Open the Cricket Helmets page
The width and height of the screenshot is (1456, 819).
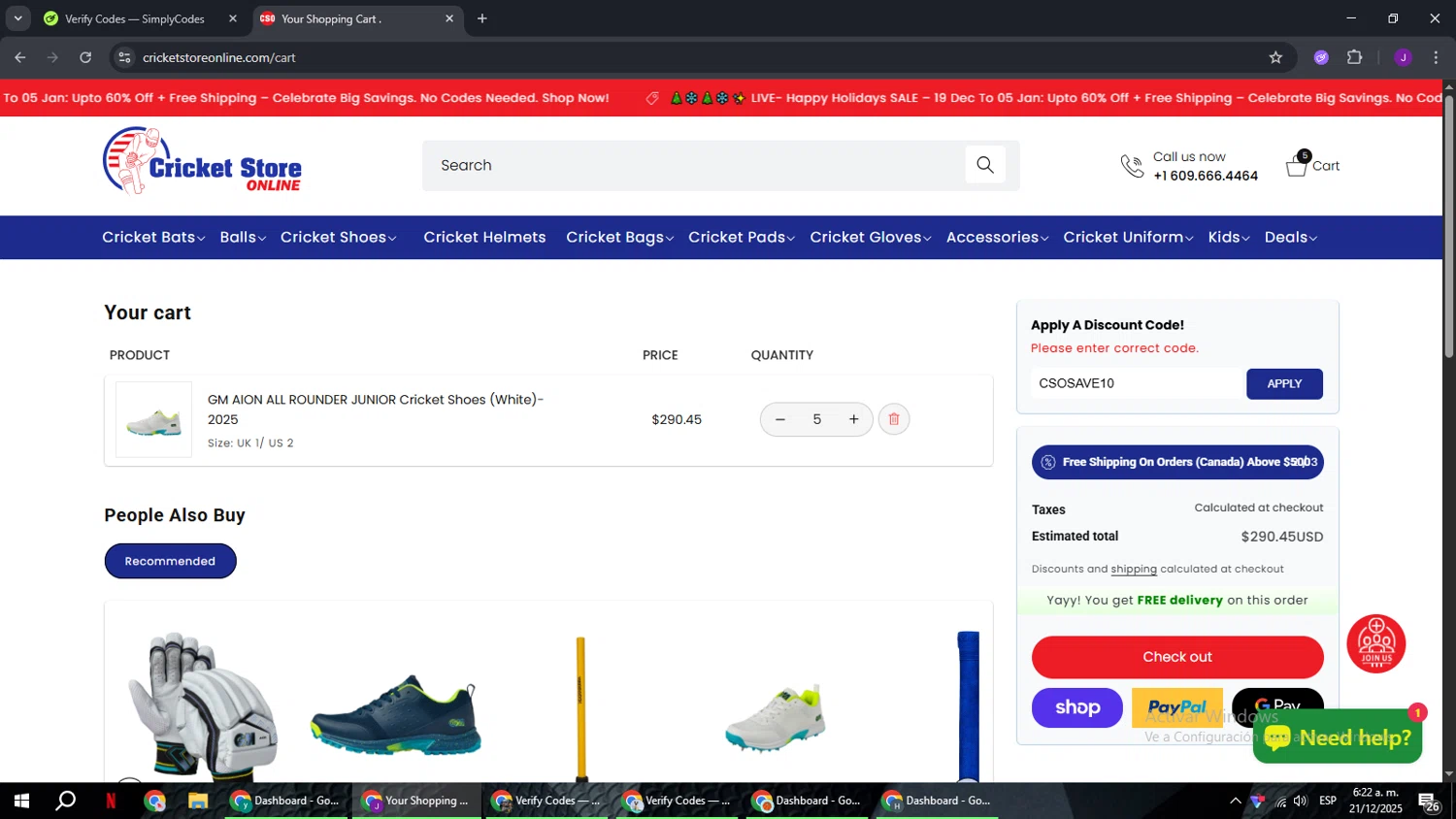(484, 237)
